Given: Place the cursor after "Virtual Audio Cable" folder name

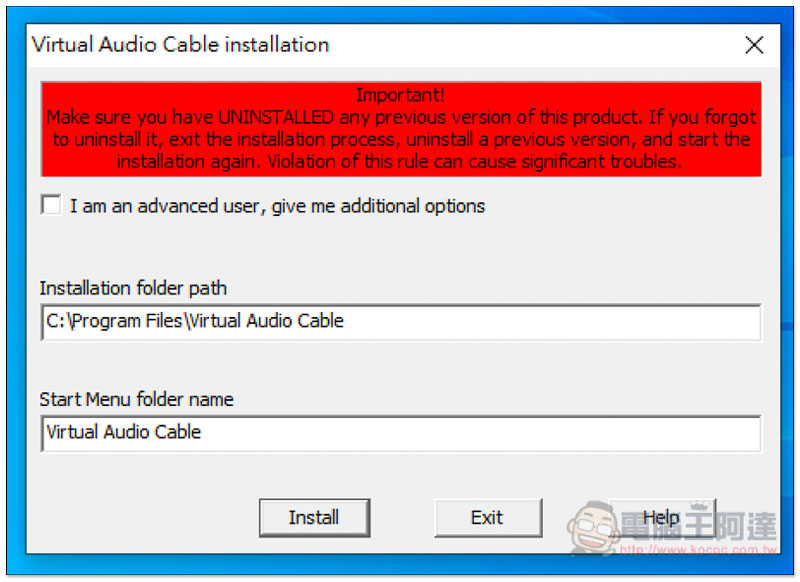Looking at the screenshot, I should pos(202,433).
